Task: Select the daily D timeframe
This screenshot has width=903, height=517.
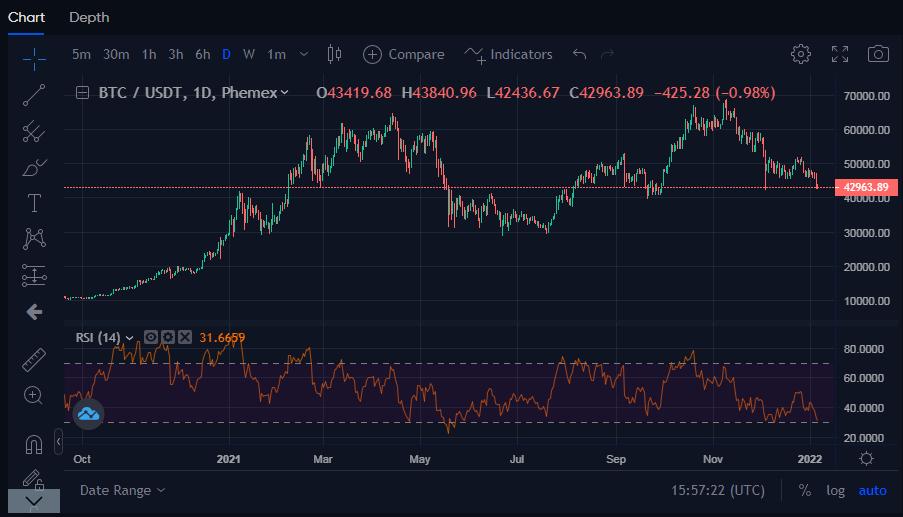Action: point(226,54)
